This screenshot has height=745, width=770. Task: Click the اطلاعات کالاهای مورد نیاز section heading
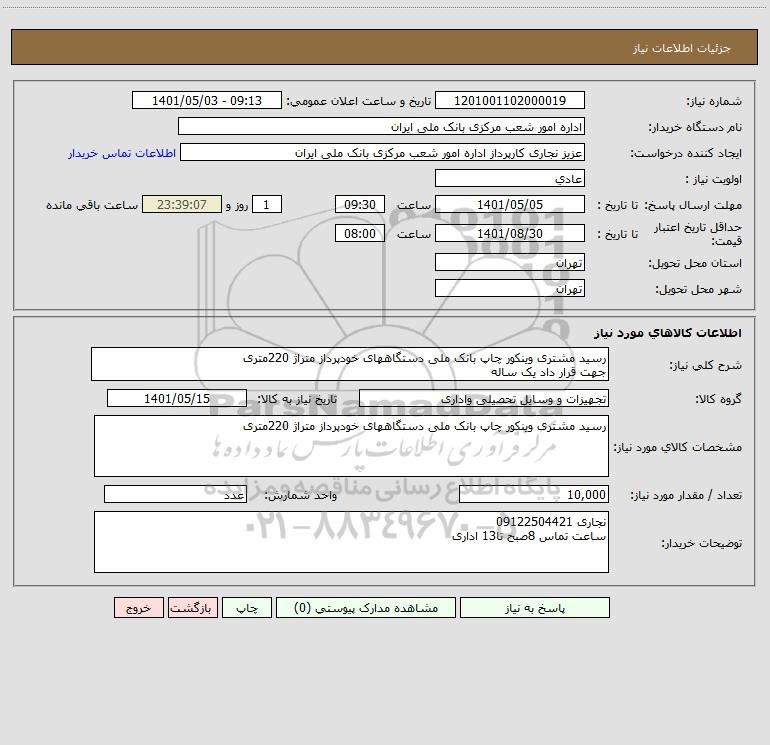668,333
